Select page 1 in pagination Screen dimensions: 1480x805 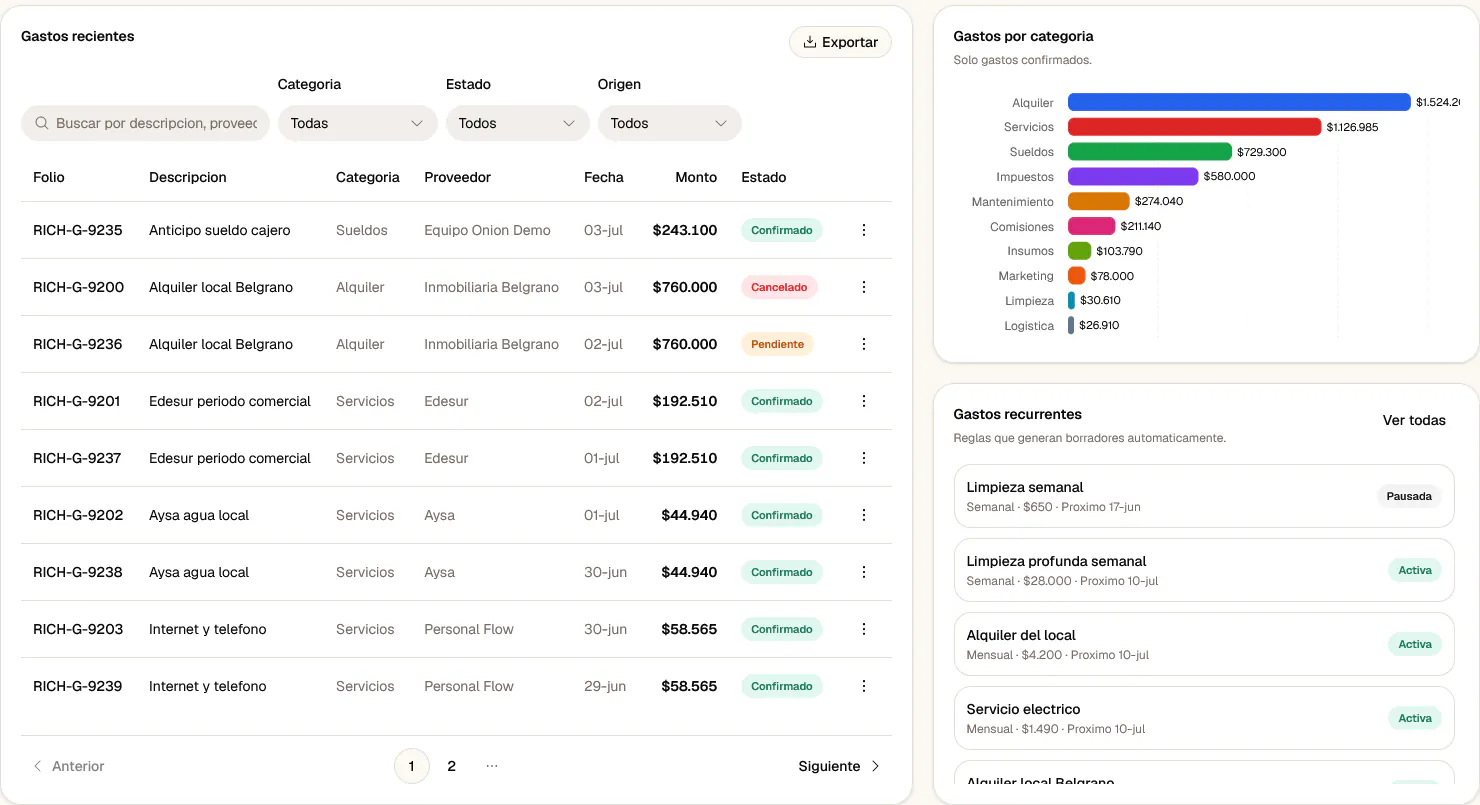coord(412,766)
